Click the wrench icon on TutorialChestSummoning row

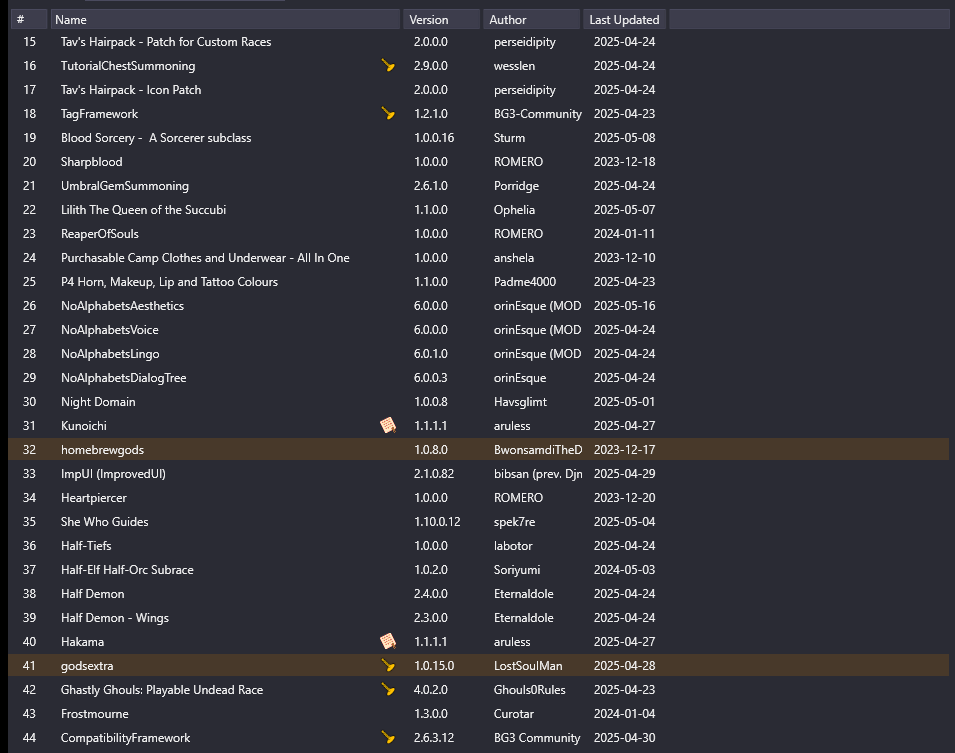[x=388, y=65]
